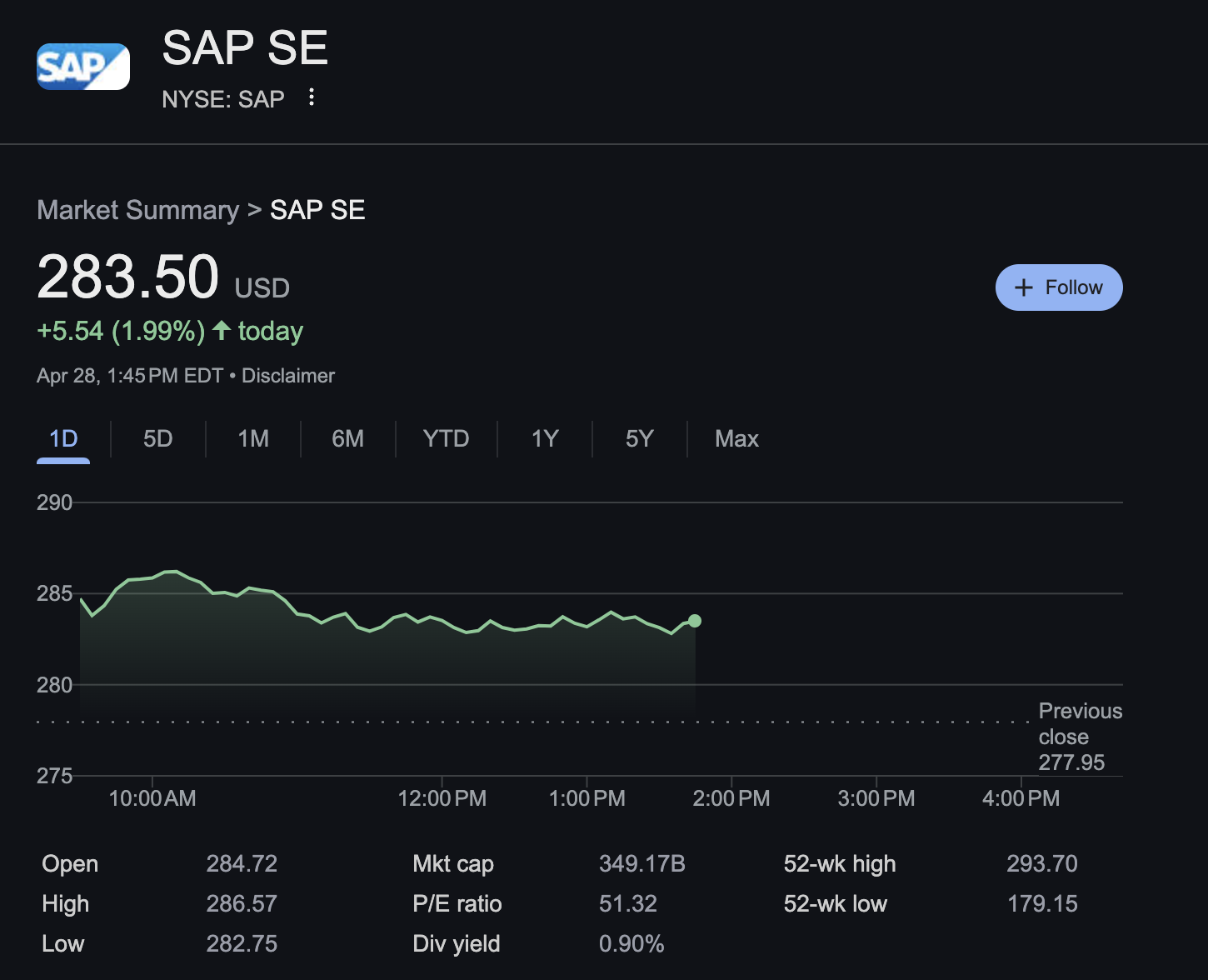Switch to the 6M chart range
Image resolution: width=1208 pixels, height=980 pixels.
click(x=347, y=439)
